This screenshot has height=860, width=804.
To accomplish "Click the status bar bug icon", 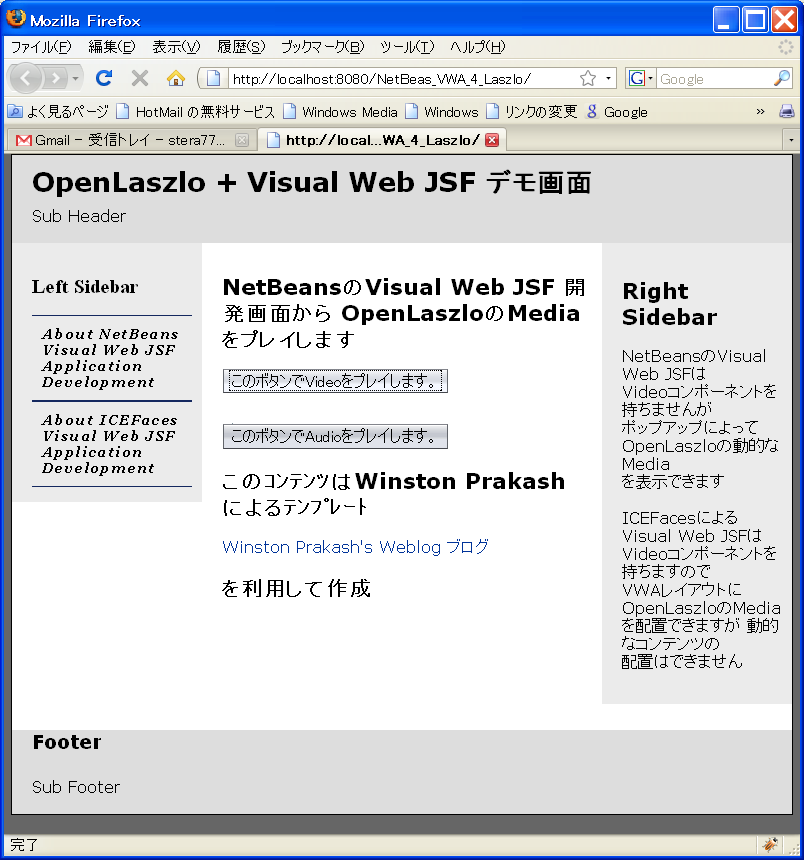I will [x=769, y=845].
